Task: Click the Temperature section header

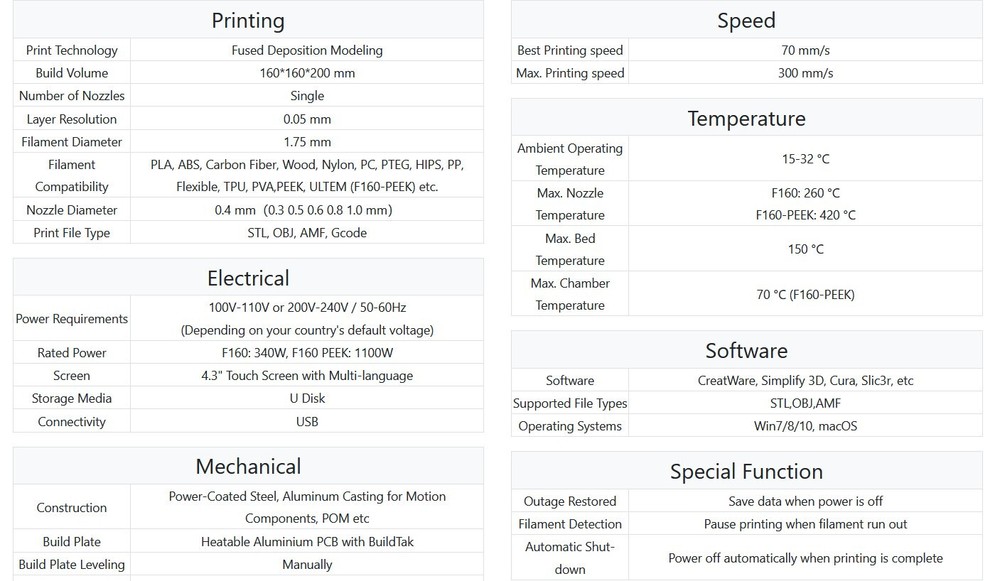Action: click(x=746, y=118)
